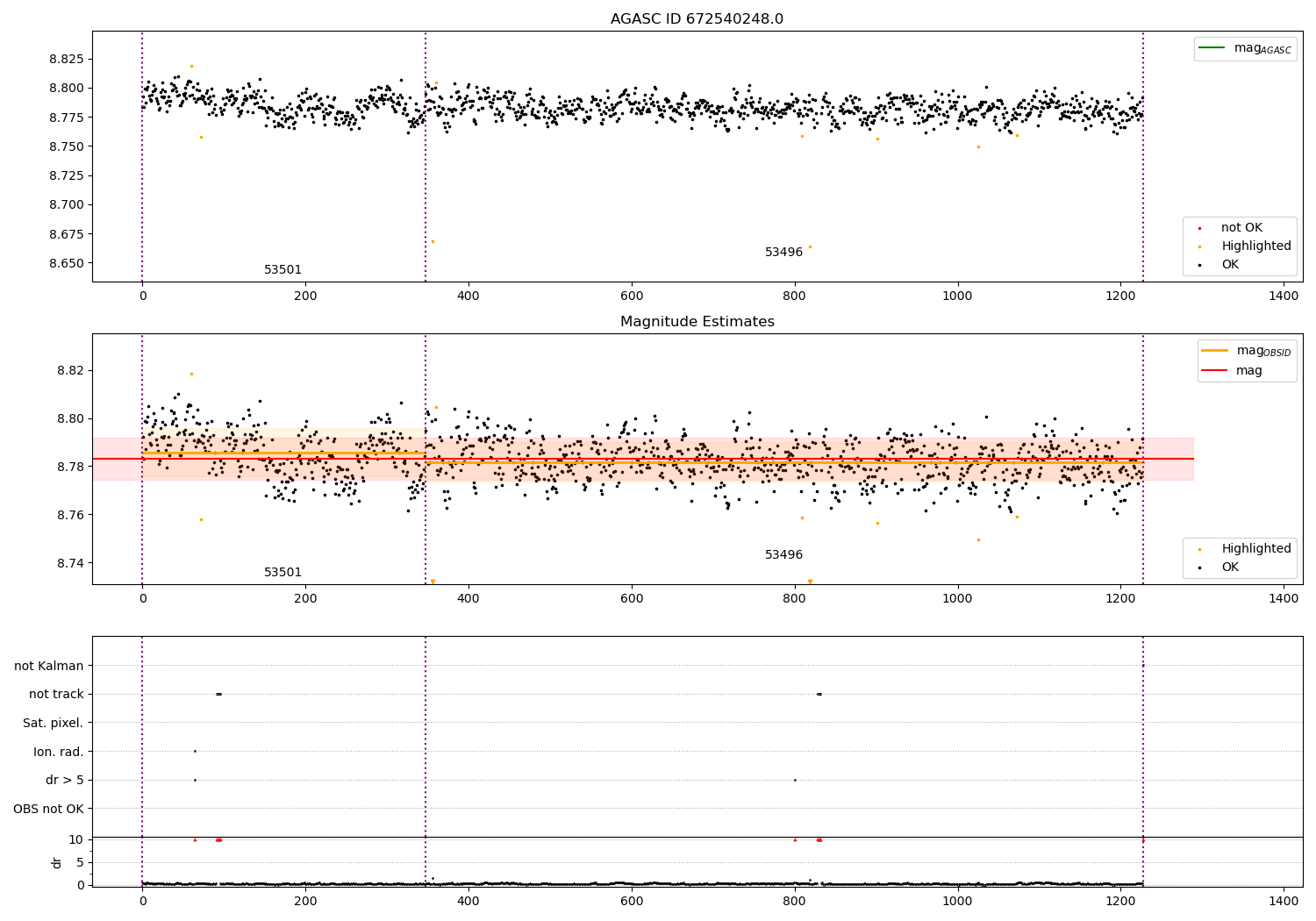This screenshot has width=1316, height=921.
Task: Click the 53501 annotation in the Magnitude Estimates plot
Action: tap(283, 573)
